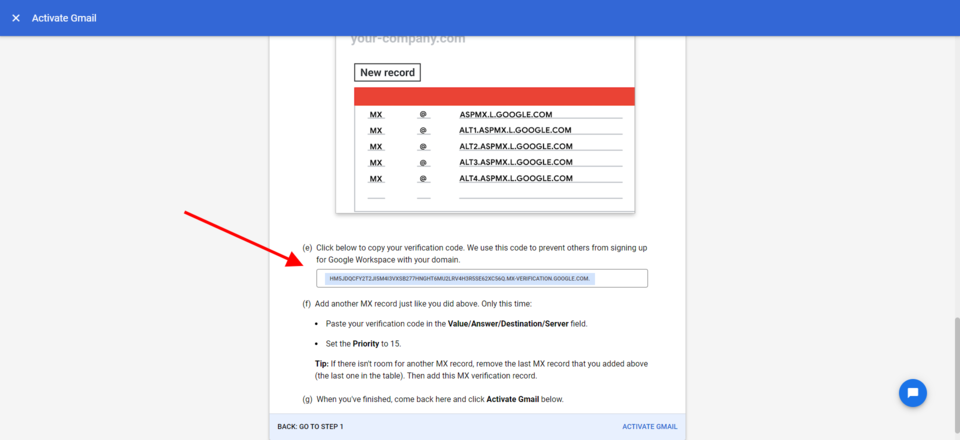The image size is (960, 440).
Task: Open the blue chat support bubble
Action: click(x=912, y=393)
